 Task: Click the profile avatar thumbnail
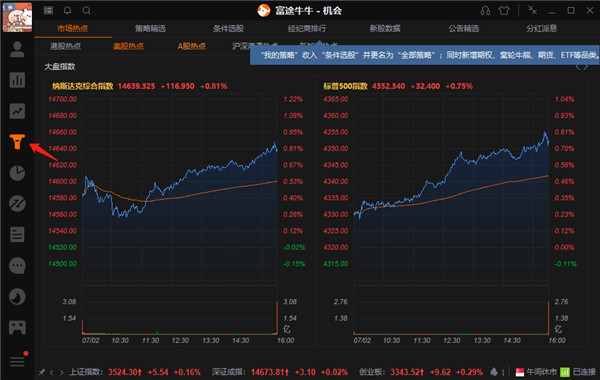[17, 17]
